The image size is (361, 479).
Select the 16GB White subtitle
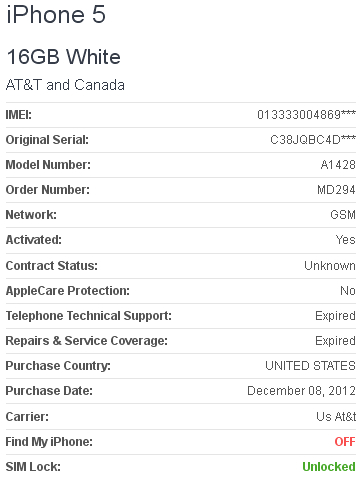[x=63, y=57]
